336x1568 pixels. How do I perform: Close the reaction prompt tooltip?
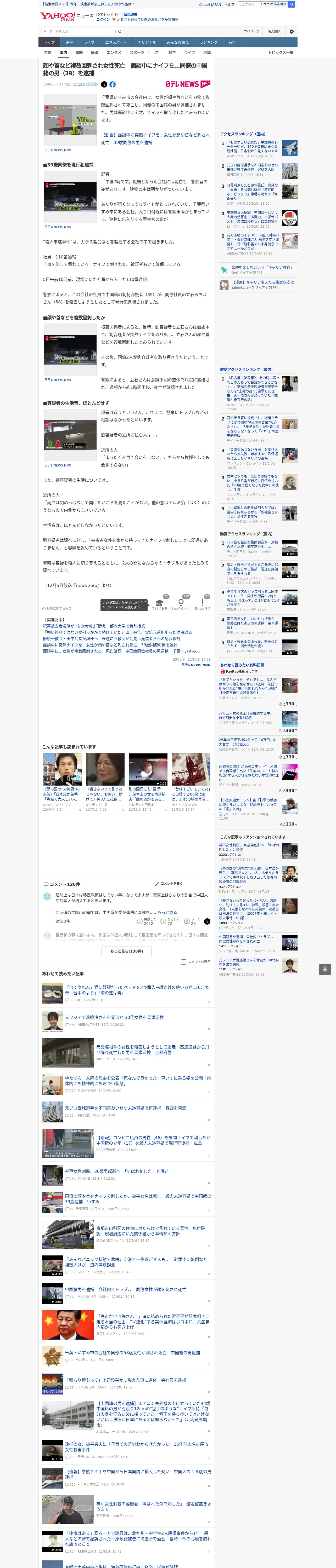tap(145, 601)
